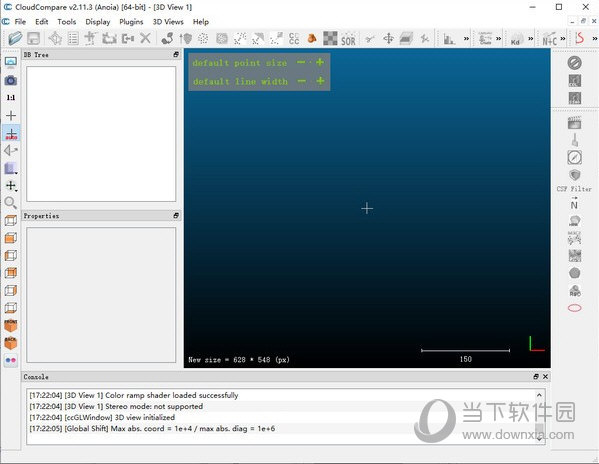Screen dimensions: 599x464
Task: Open the pivot visibility crosshair dropdown
Action: tap(11, 186)
